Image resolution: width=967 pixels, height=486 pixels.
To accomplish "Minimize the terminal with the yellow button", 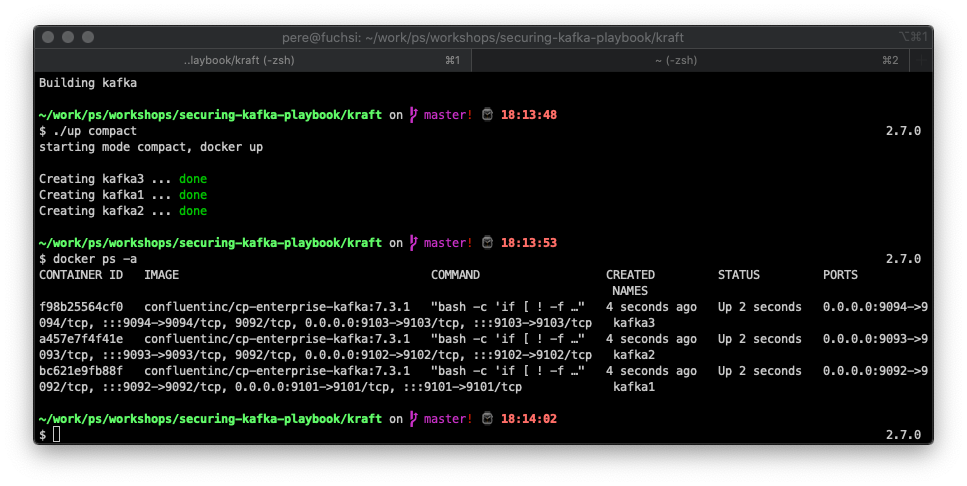I will (x=68, y=37).
